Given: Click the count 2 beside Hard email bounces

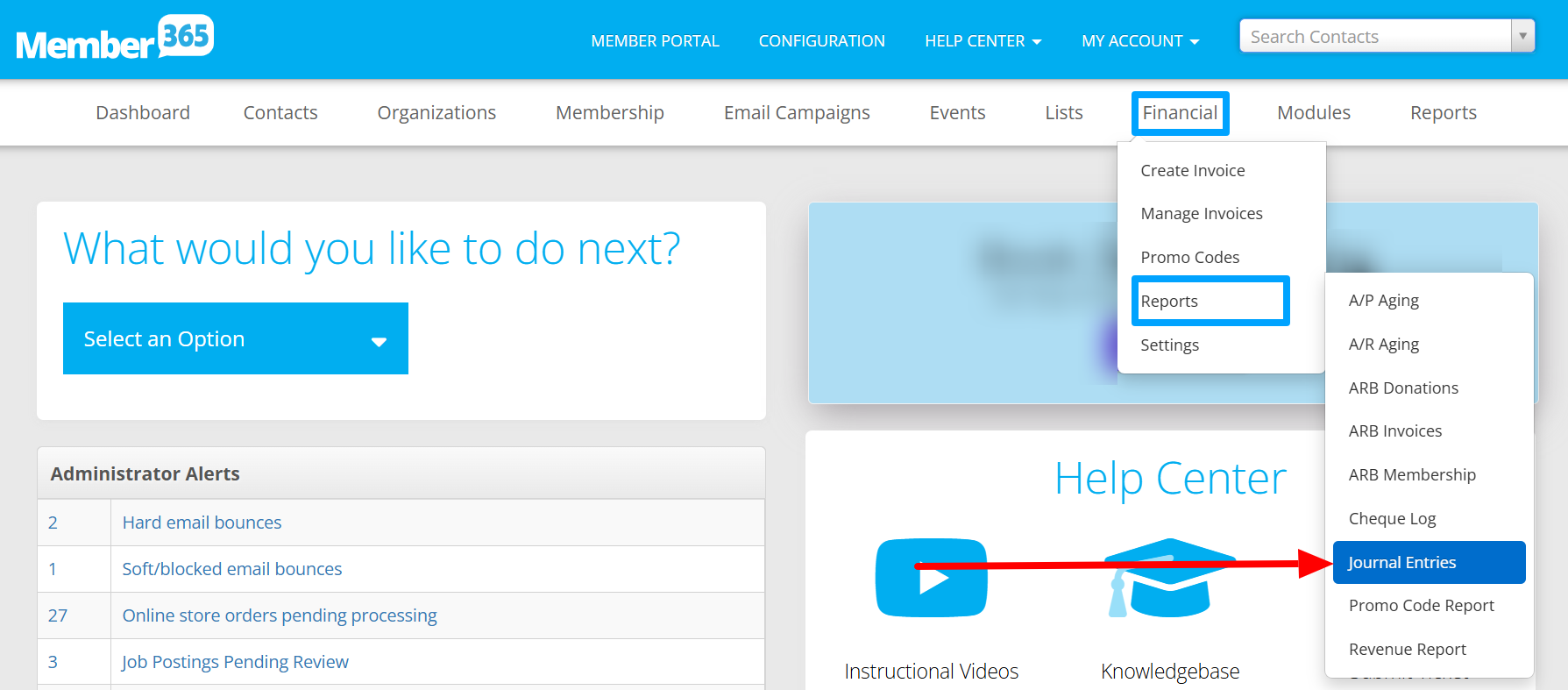Looking at the screenshot, I should 53,523.
